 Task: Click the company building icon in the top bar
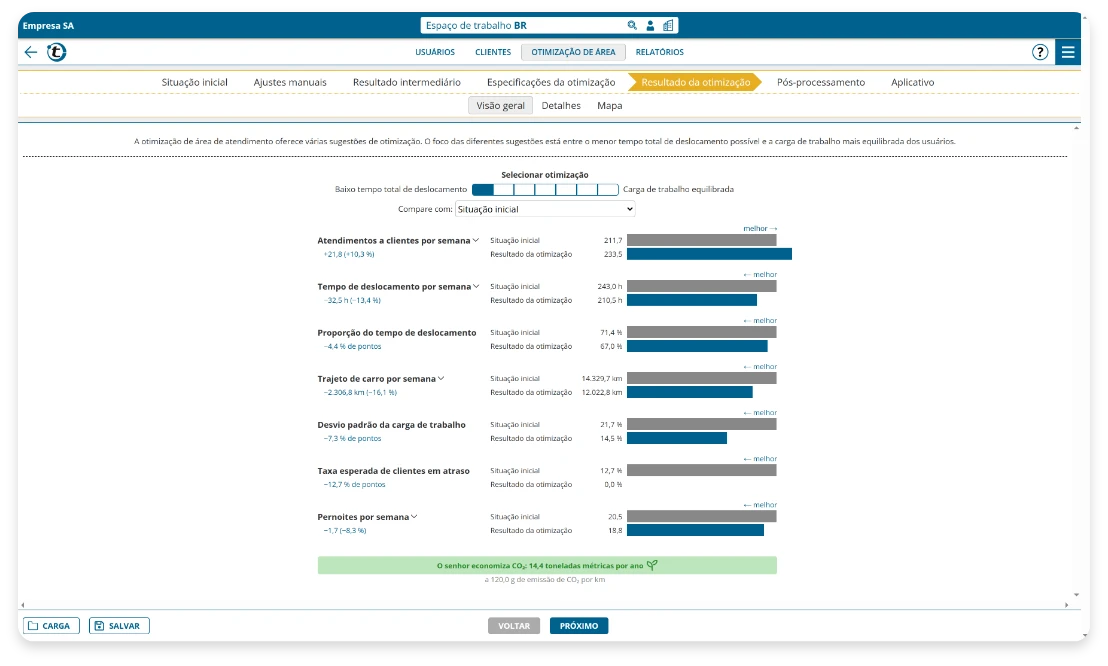[x=668, y=25]
